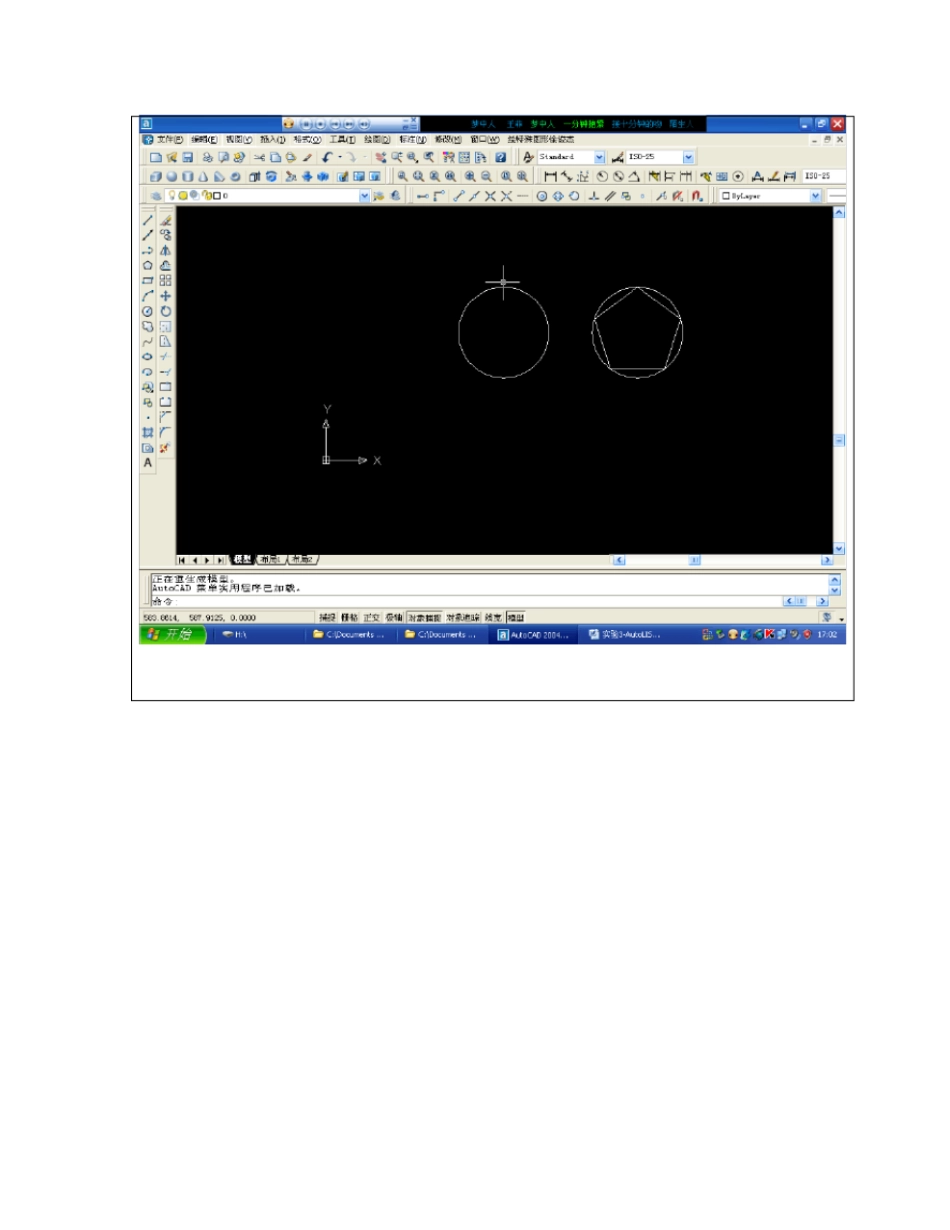Expand the layer list dropdown

point(364,197)
